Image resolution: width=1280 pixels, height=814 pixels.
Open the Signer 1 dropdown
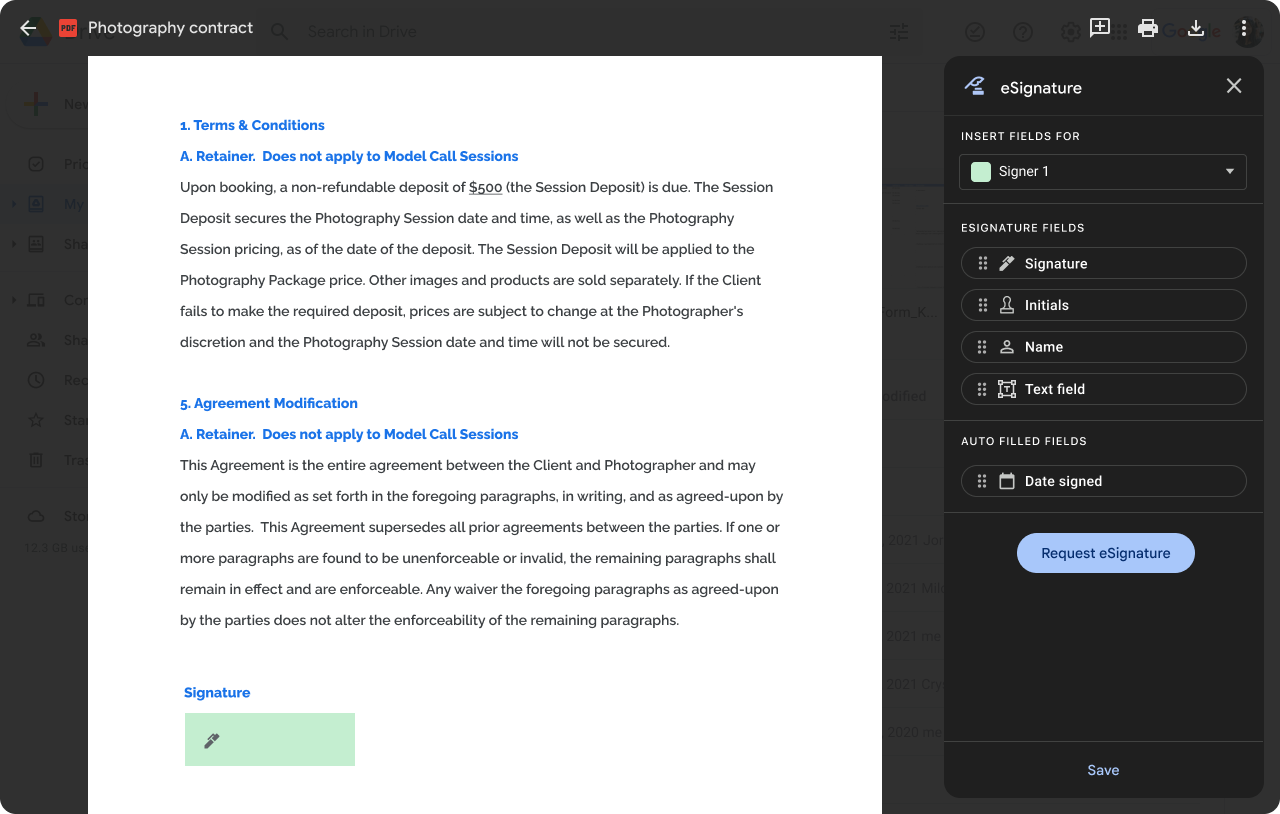click(x=1103, y=172)
